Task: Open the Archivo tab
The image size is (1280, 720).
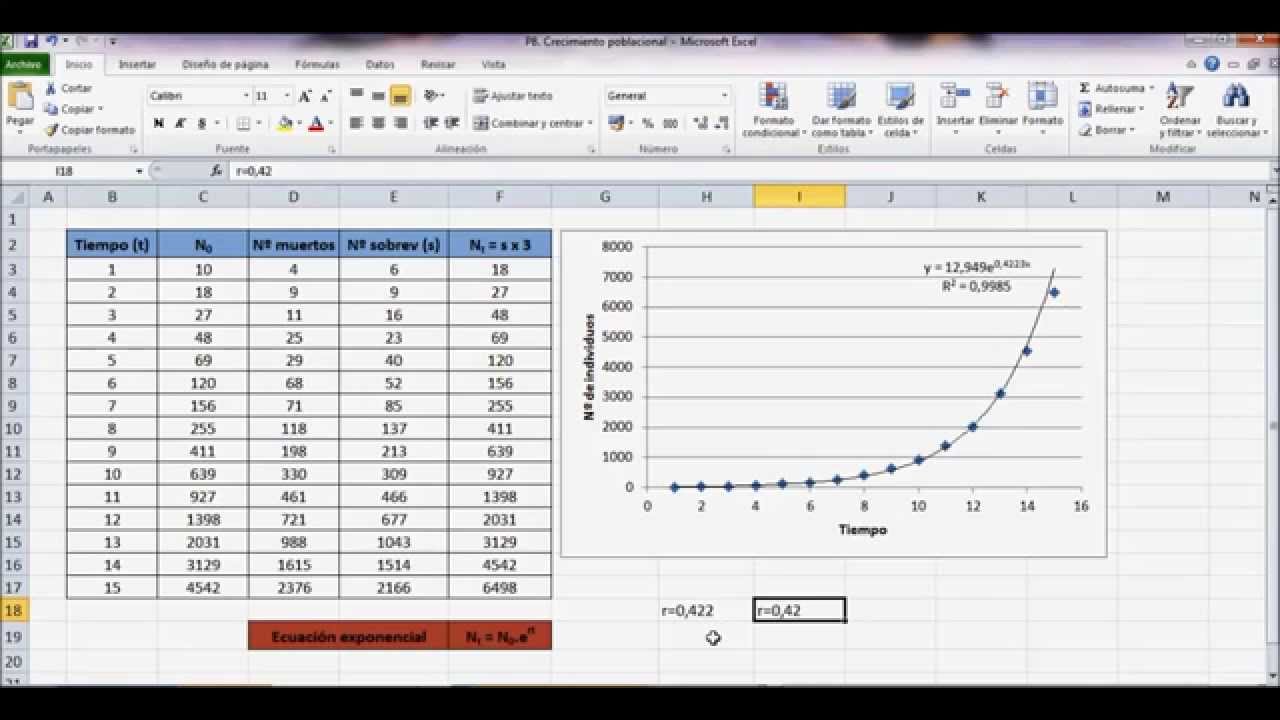Action: point(23,64)
